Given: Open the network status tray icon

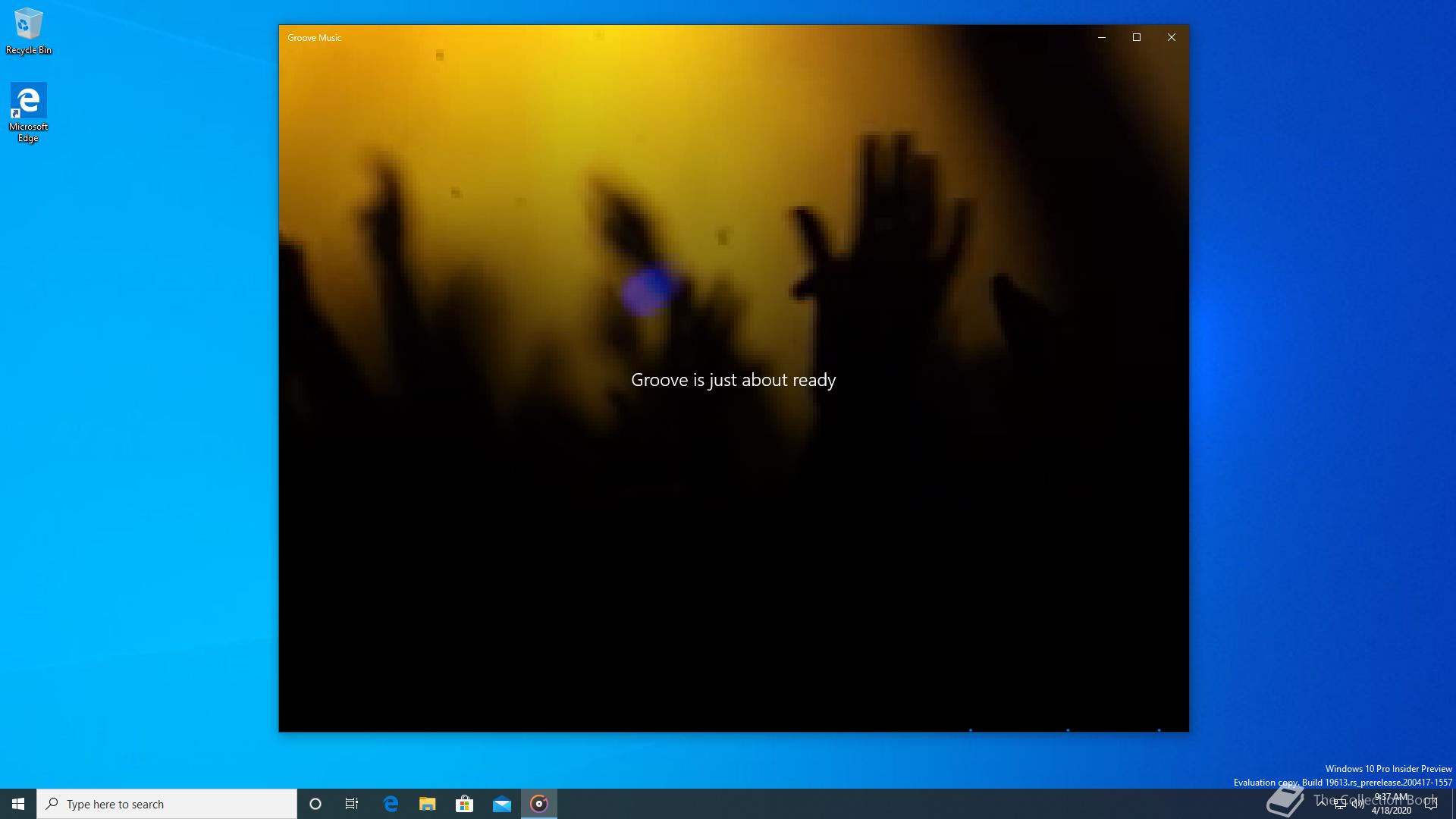Looking at the screenshot, I should 1340,804.
